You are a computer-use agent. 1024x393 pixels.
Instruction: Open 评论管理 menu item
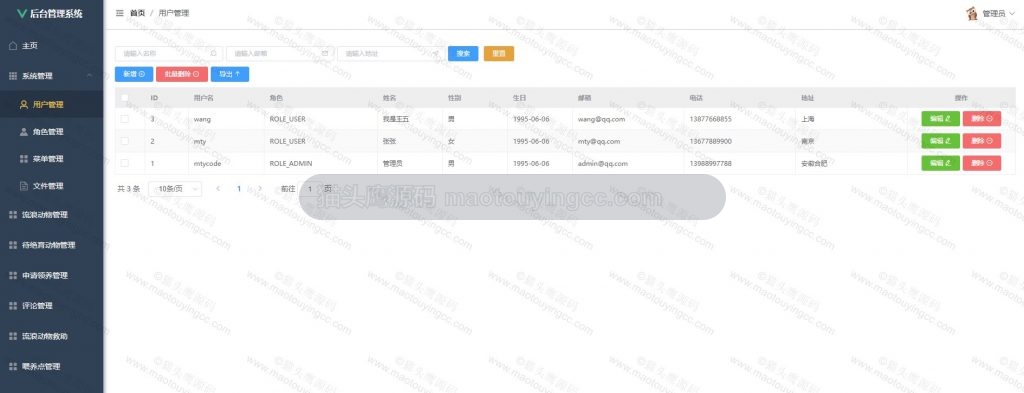[52, 306]
